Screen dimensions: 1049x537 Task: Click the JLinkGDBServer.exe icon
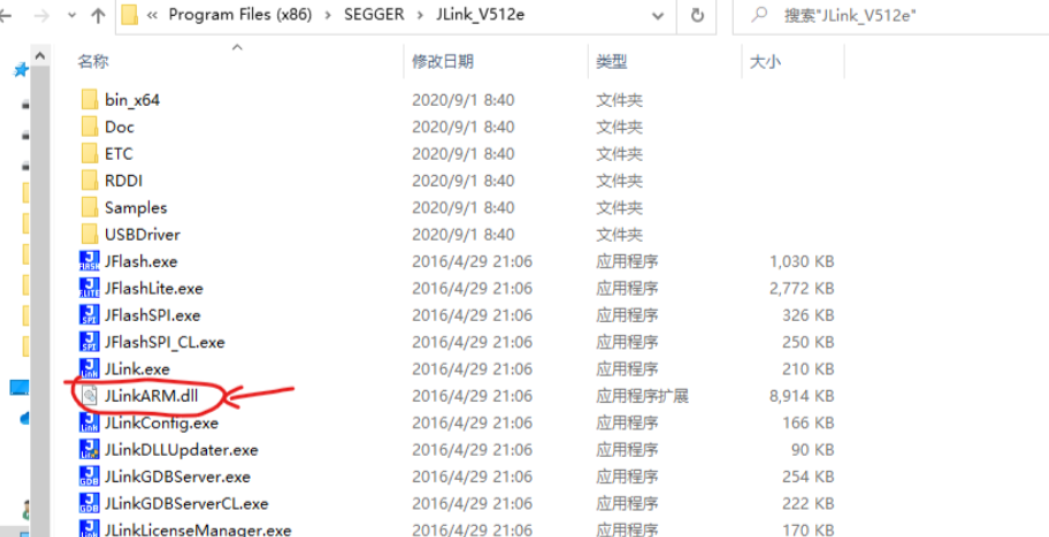tap(89, 477)
